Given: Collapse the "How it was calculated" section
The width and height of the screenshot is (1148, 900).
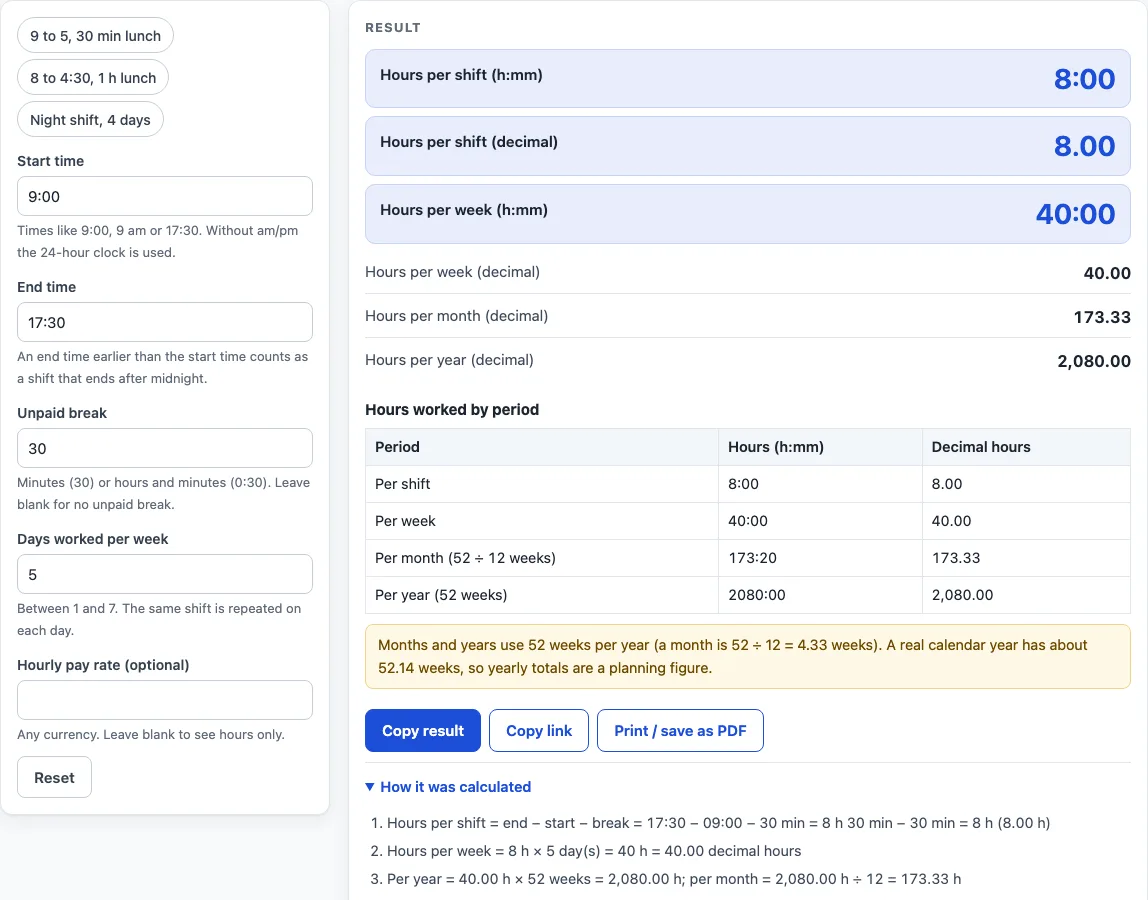Looking at the screenshot, I should pos(448,786).
